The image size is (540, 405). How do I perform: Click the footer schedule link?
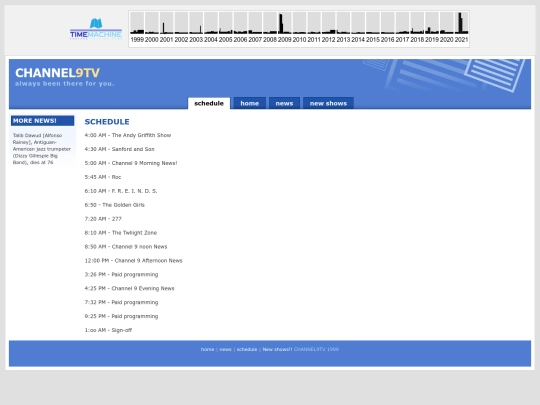(x=247, y=349)
